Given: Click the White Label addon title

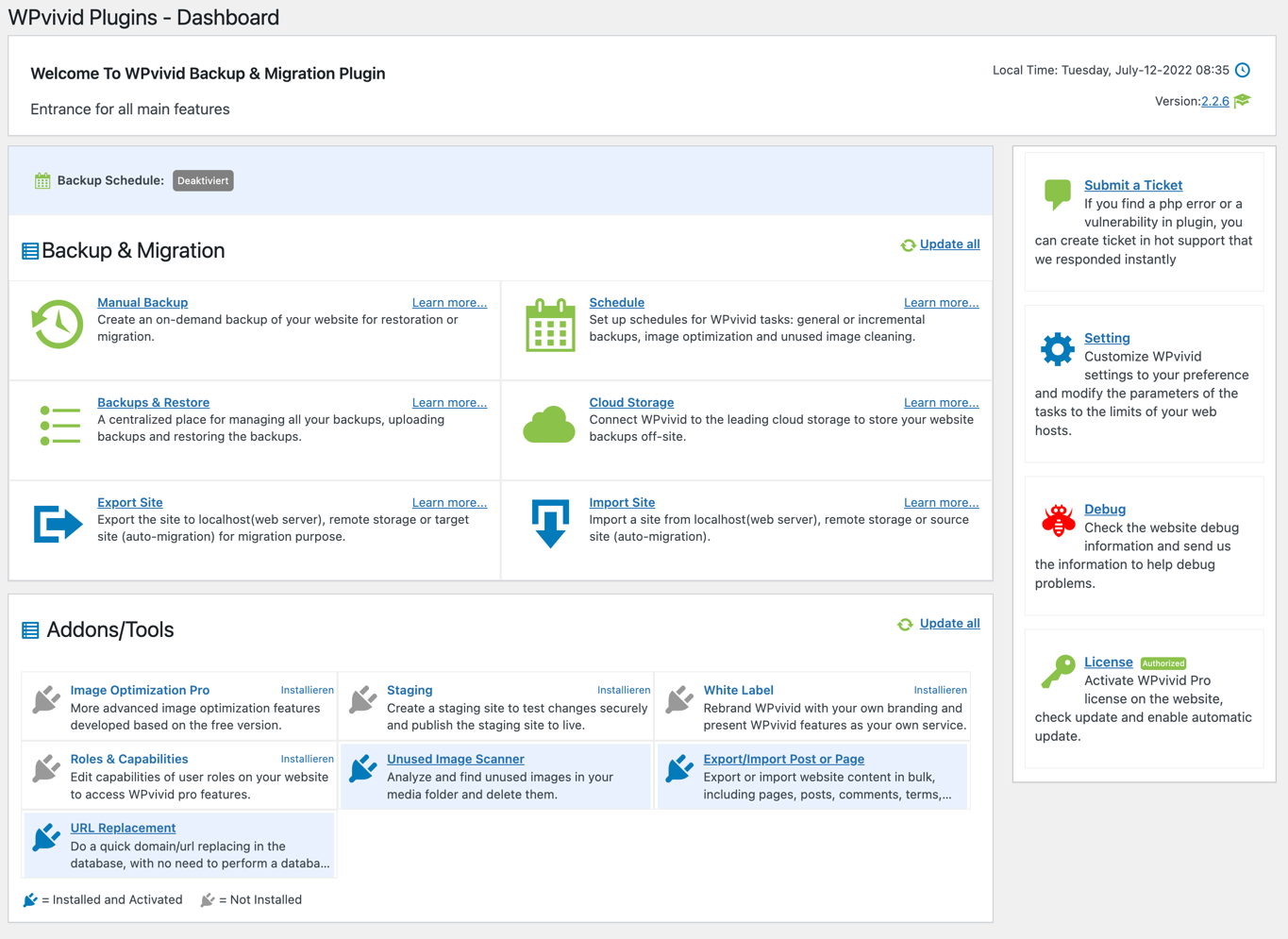Looking at the screenshot, I should (738, 690).
